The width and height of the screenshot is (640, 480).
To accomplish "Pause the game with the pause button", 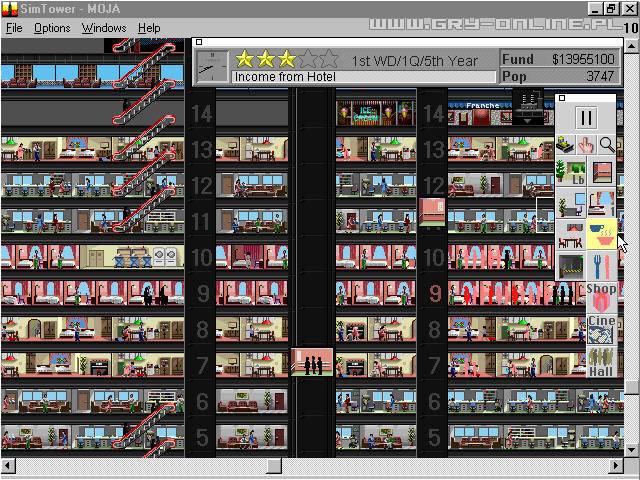I will pyautogui.click(x=586, y=118).
